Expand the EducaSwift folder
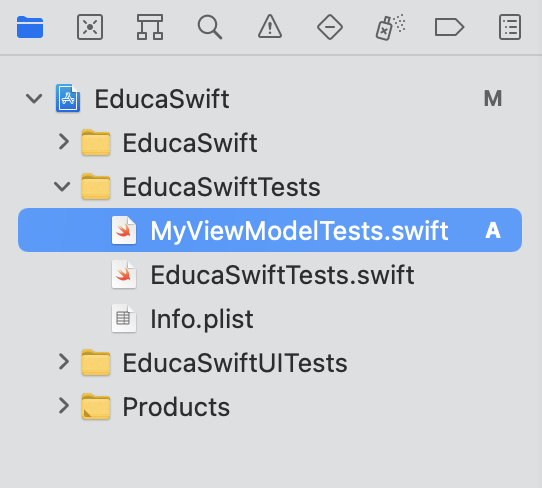Screen dimensions: 542x488 [x=64, y=142]
